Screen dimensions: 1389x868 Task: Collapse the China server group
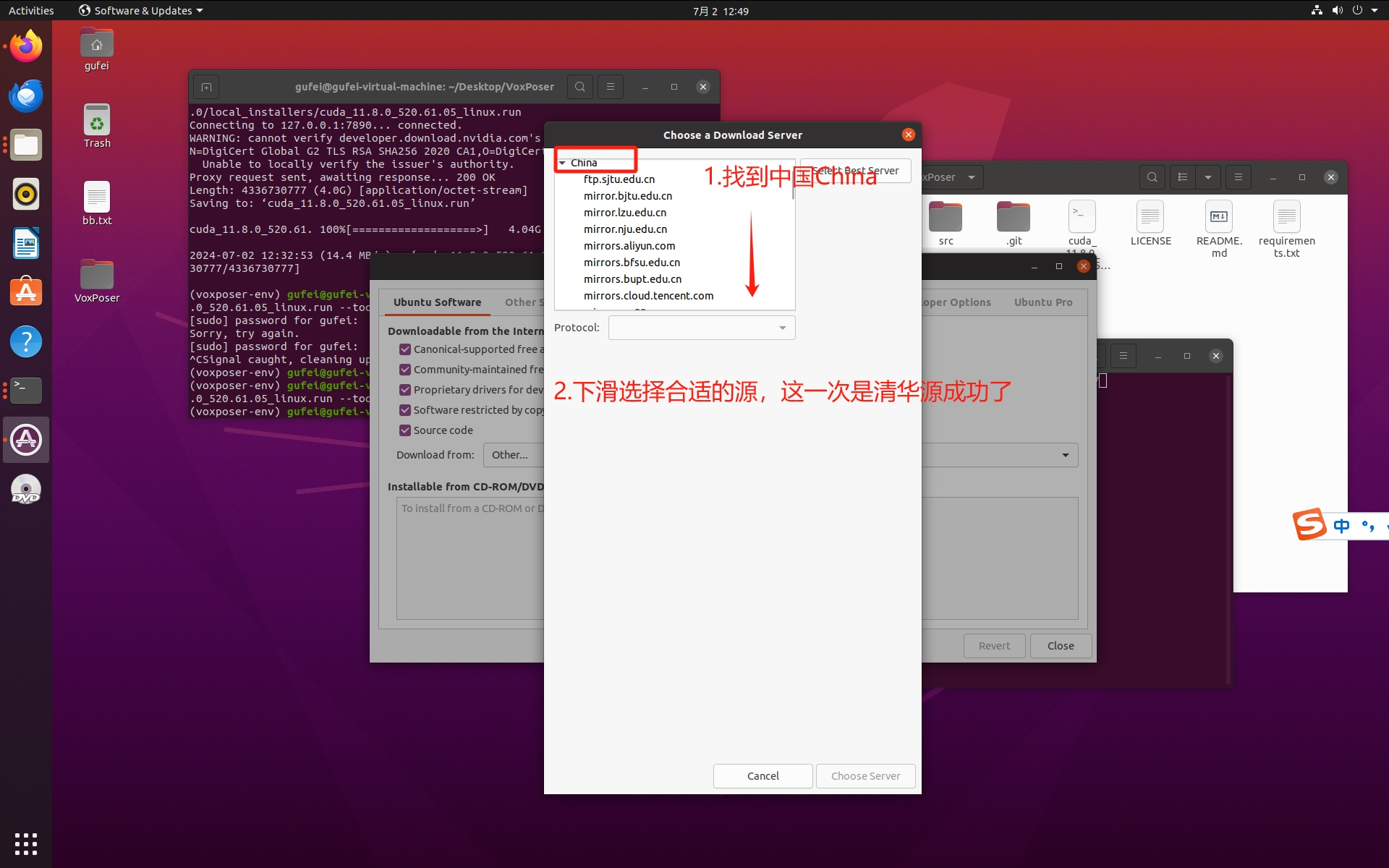[x=562, y=163]
